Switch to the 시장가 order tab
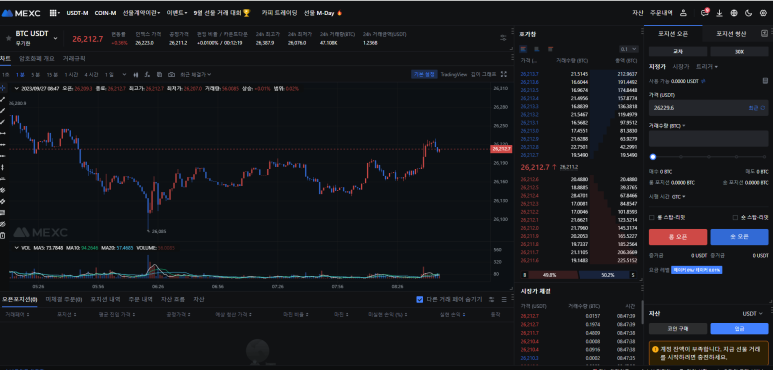 [x=681, y=67]
